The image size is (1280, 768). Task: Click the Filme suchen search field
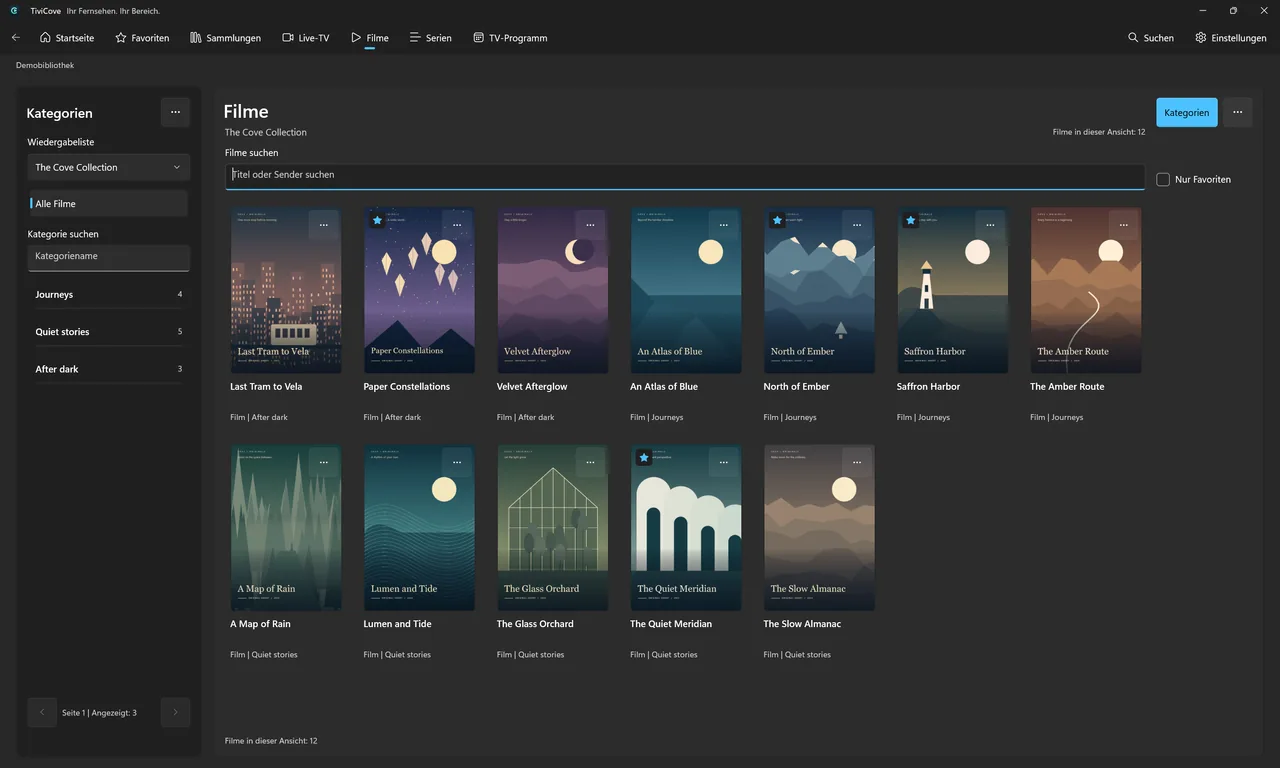(x=684, y=176)
